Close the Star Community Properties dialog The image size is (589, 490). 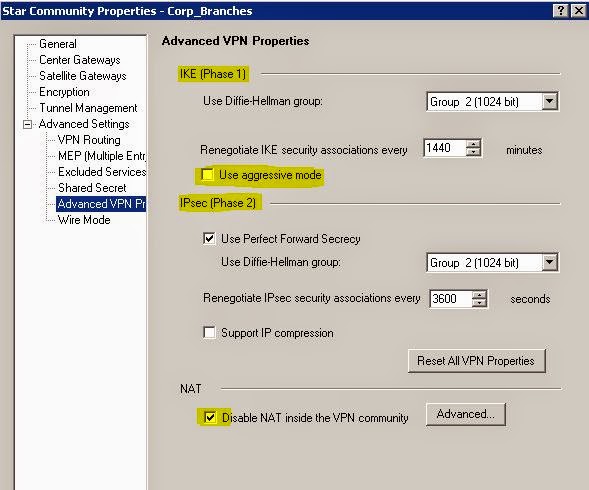(x=578, y=11)
